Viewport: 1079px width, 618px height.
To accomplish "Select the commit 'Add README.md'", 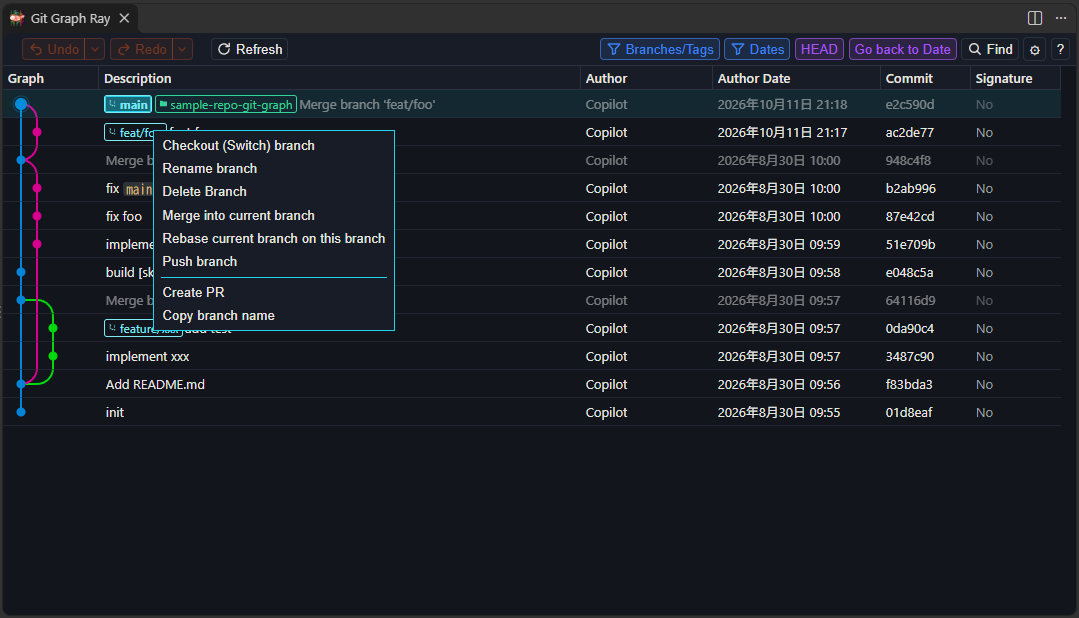I will tap(531, 385).
